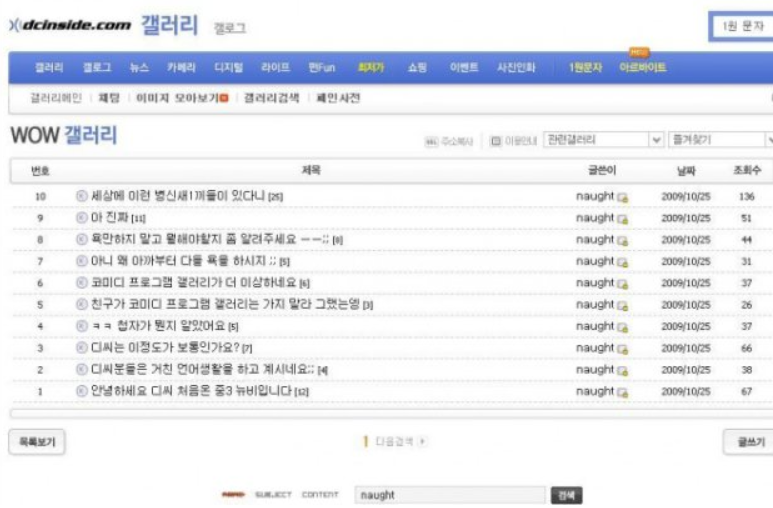Select the NAME search type option

(x=233, y=495)
